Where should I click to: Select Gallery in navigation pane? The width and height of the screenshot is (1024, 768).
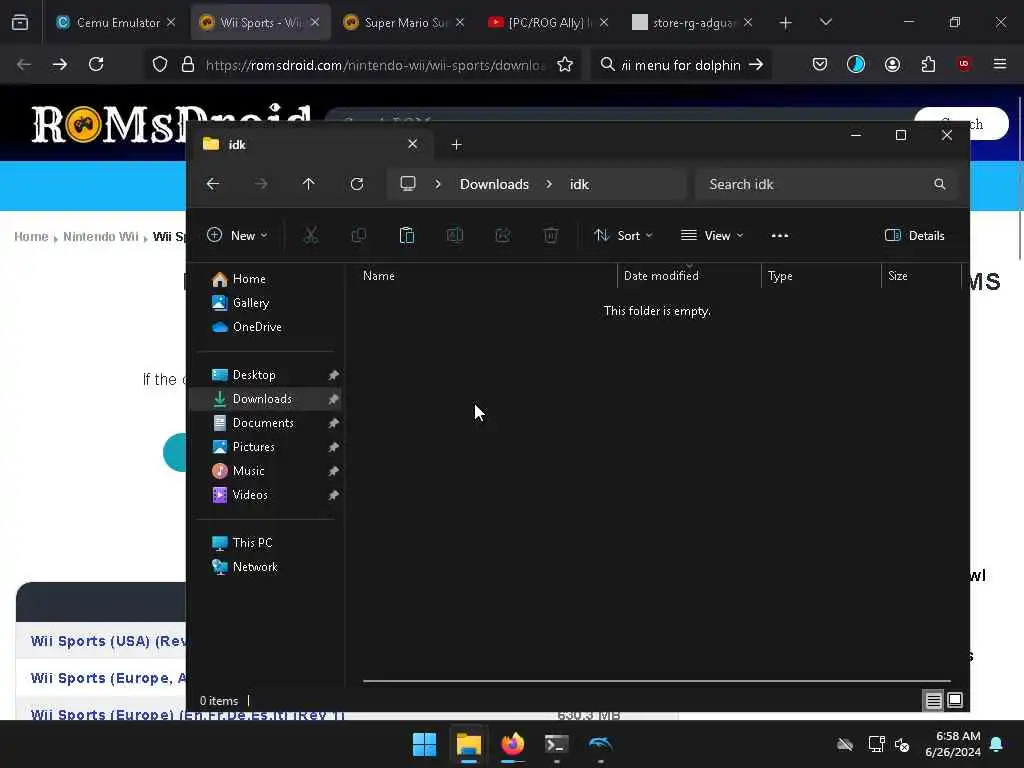(x=251, y=303)
